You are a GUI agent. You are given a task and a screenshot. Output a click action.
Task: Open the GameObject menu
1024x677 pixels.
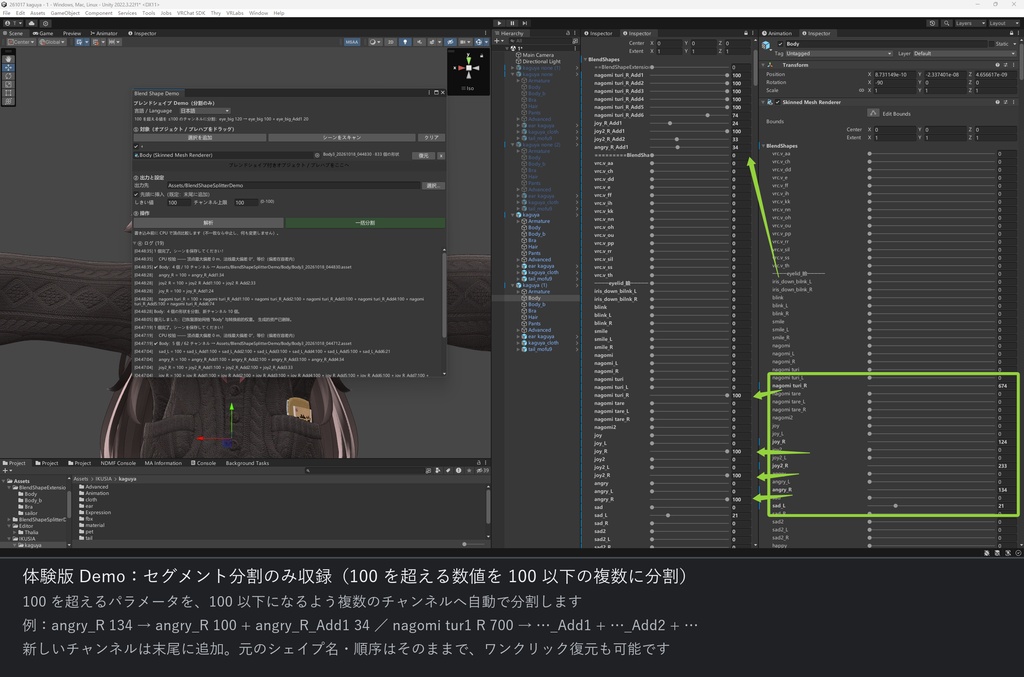tap(65, 13)
